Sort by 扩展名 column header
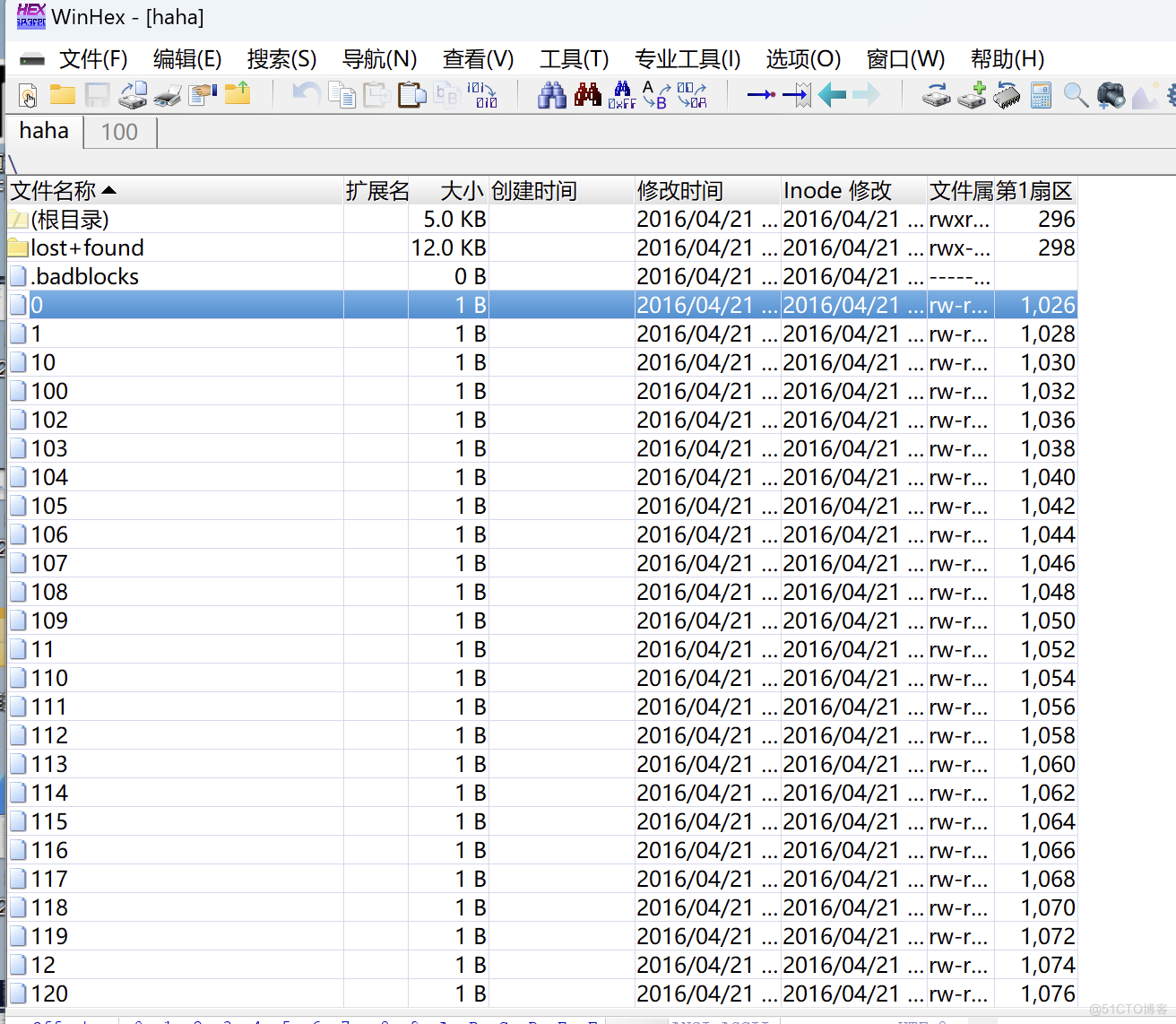Screen dimensions: 1176x1024 (377, 191)
